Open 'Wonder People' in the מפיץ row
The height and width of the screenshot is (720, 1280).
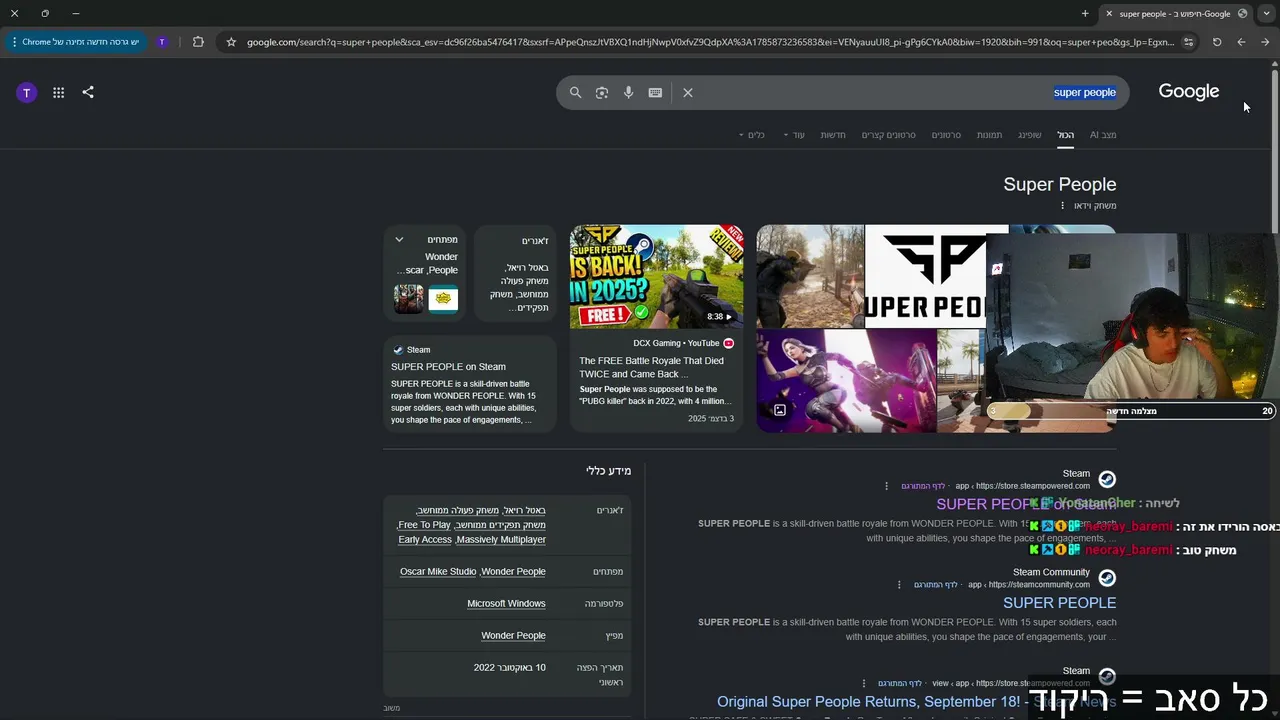click(x=513, y=636)
